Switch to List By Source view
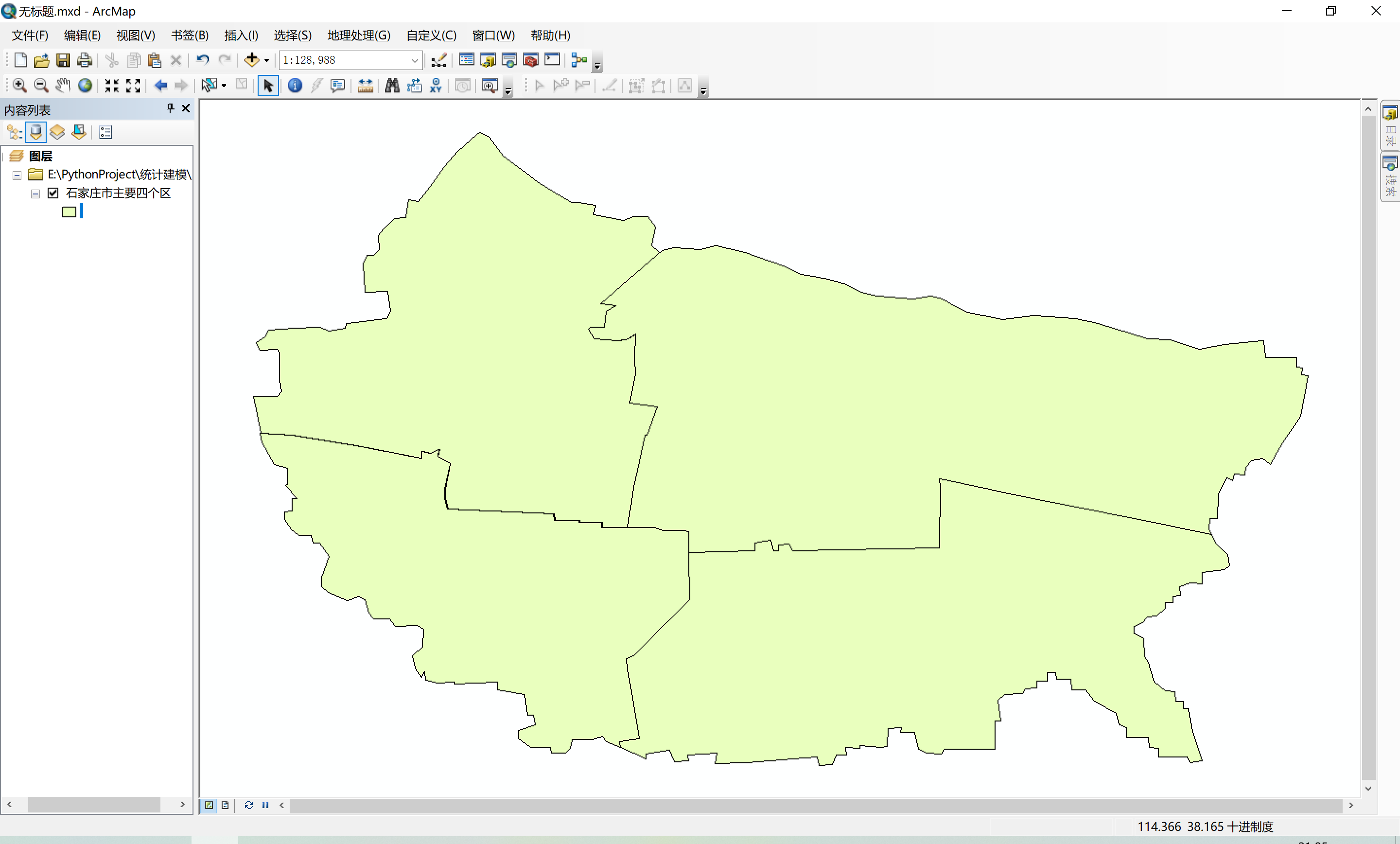Screen dimensions: 1400x844 click(36, 132)
